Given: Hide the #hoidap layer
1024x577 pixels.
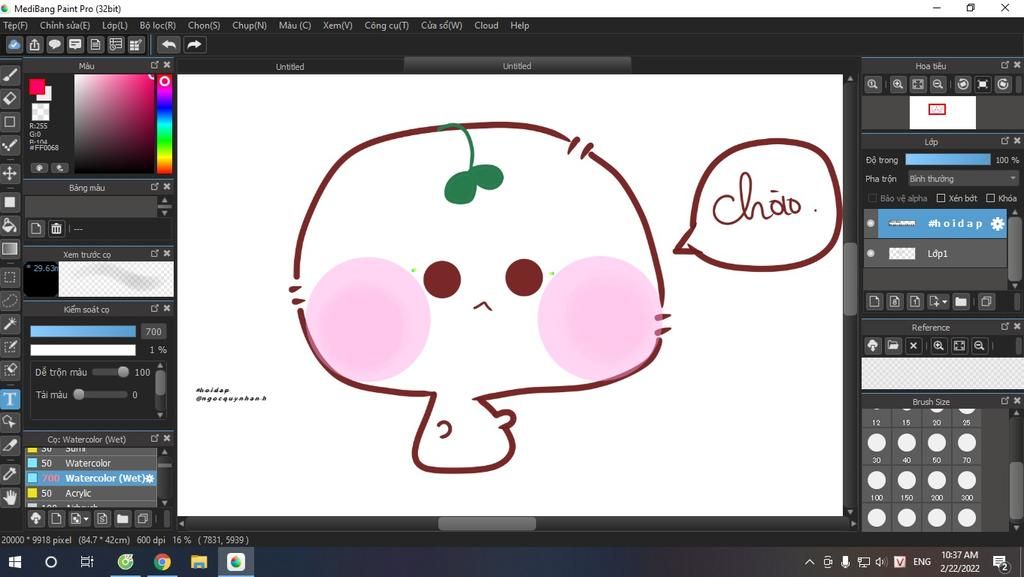Looking at the screenshot, I should (871, 223).
